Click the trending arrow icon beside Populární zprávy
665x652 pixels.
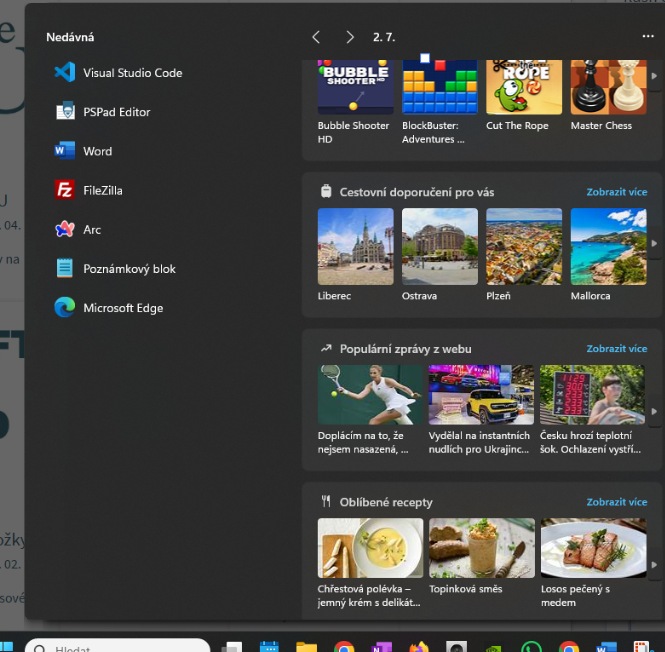pyautogui.click(x=326, y=348)
